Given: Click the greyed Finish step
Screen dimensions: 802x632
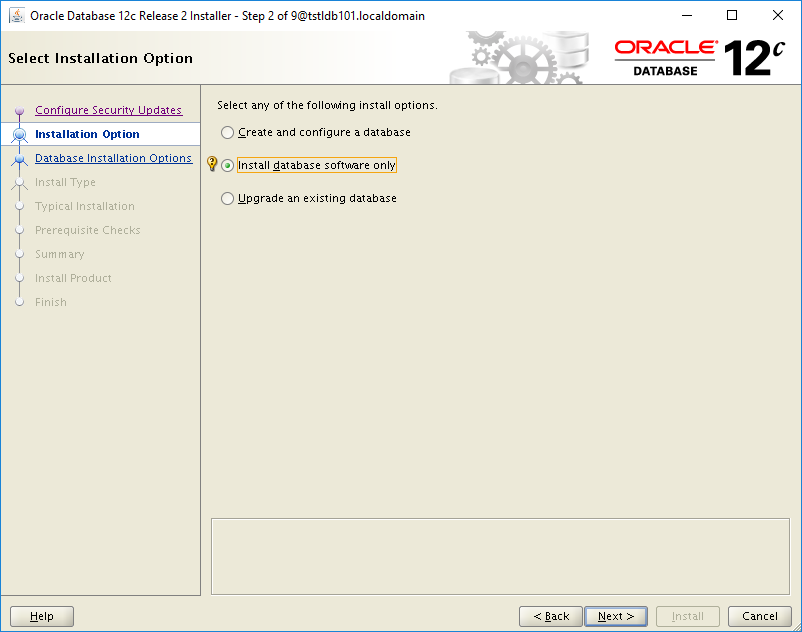Looking at the screenshot, I should click(51, 303).
